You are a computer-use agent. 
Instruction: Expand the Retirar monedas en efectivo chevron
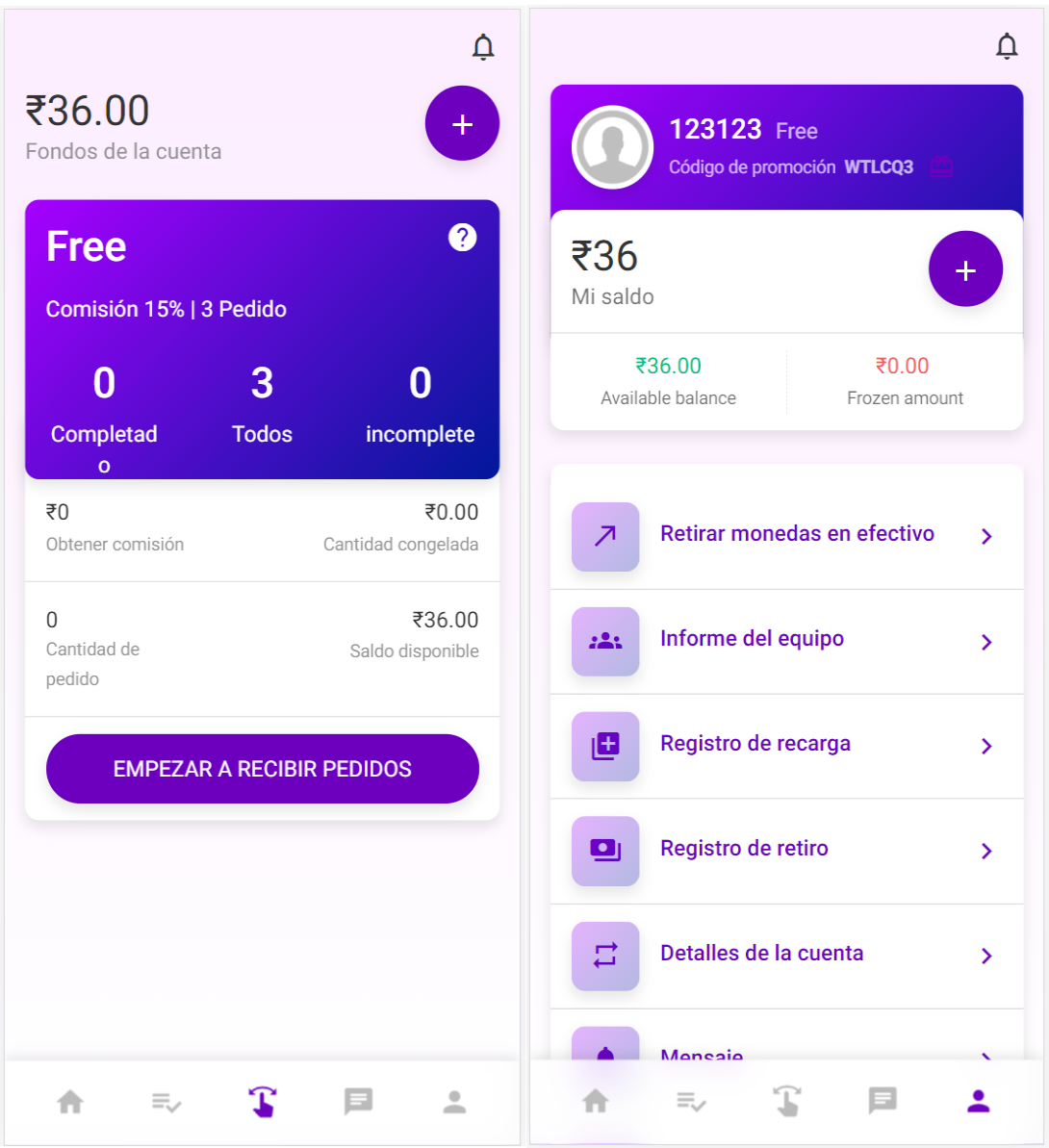(986, 536)
